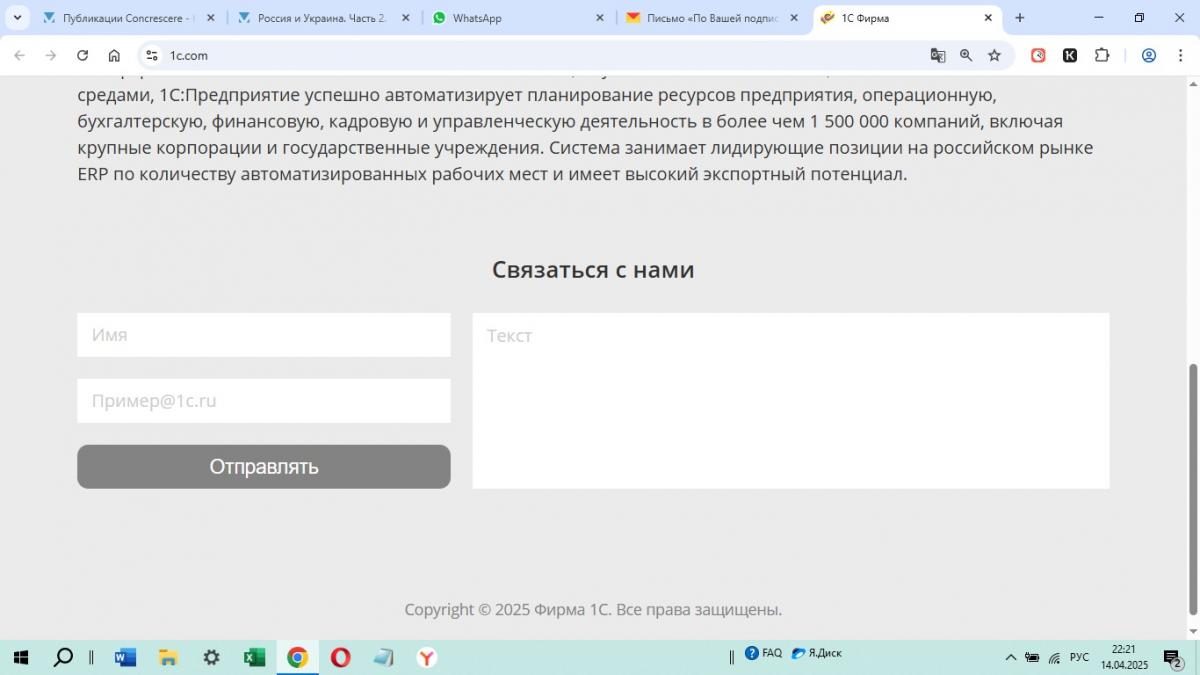Click the Translate page icon in address bar
Image resolution: width=1200 pixels, height=675 pixels.
coord(938,56)
